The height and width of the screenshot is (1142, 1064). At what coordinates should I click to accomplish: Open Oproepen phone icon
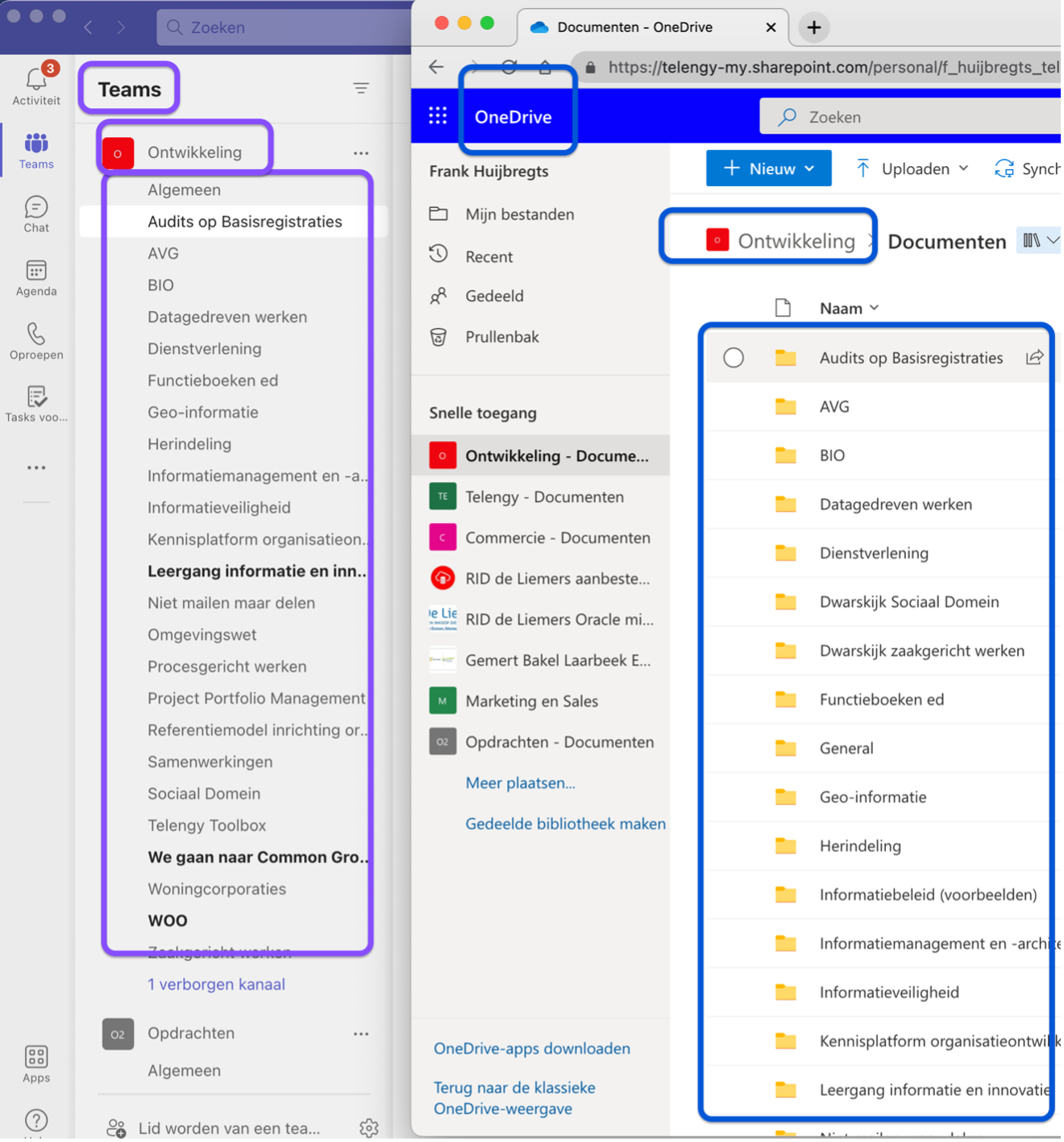(36, 341)
